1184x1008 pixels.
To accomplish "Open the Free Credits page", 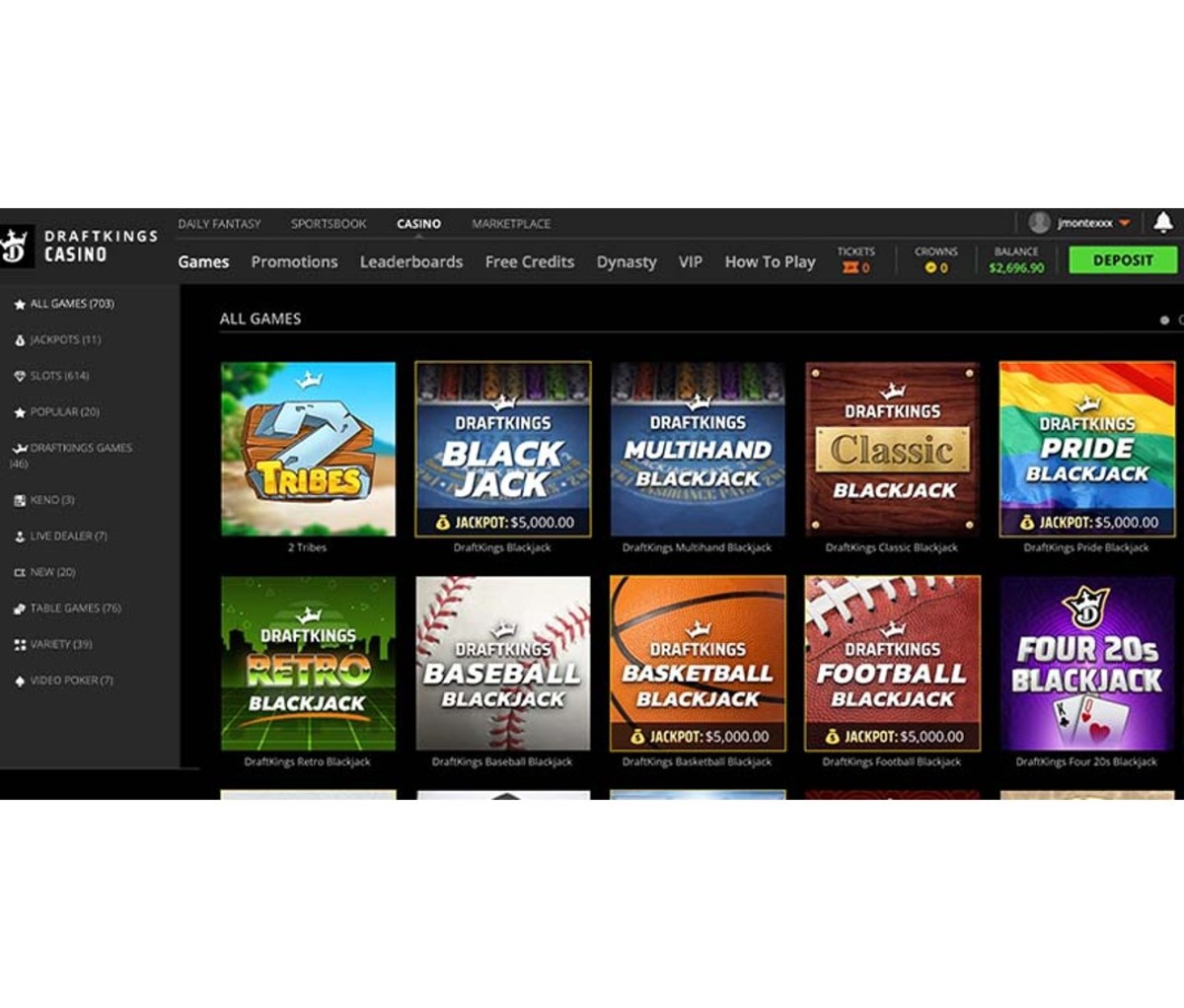I will click(x=529, y=261).
